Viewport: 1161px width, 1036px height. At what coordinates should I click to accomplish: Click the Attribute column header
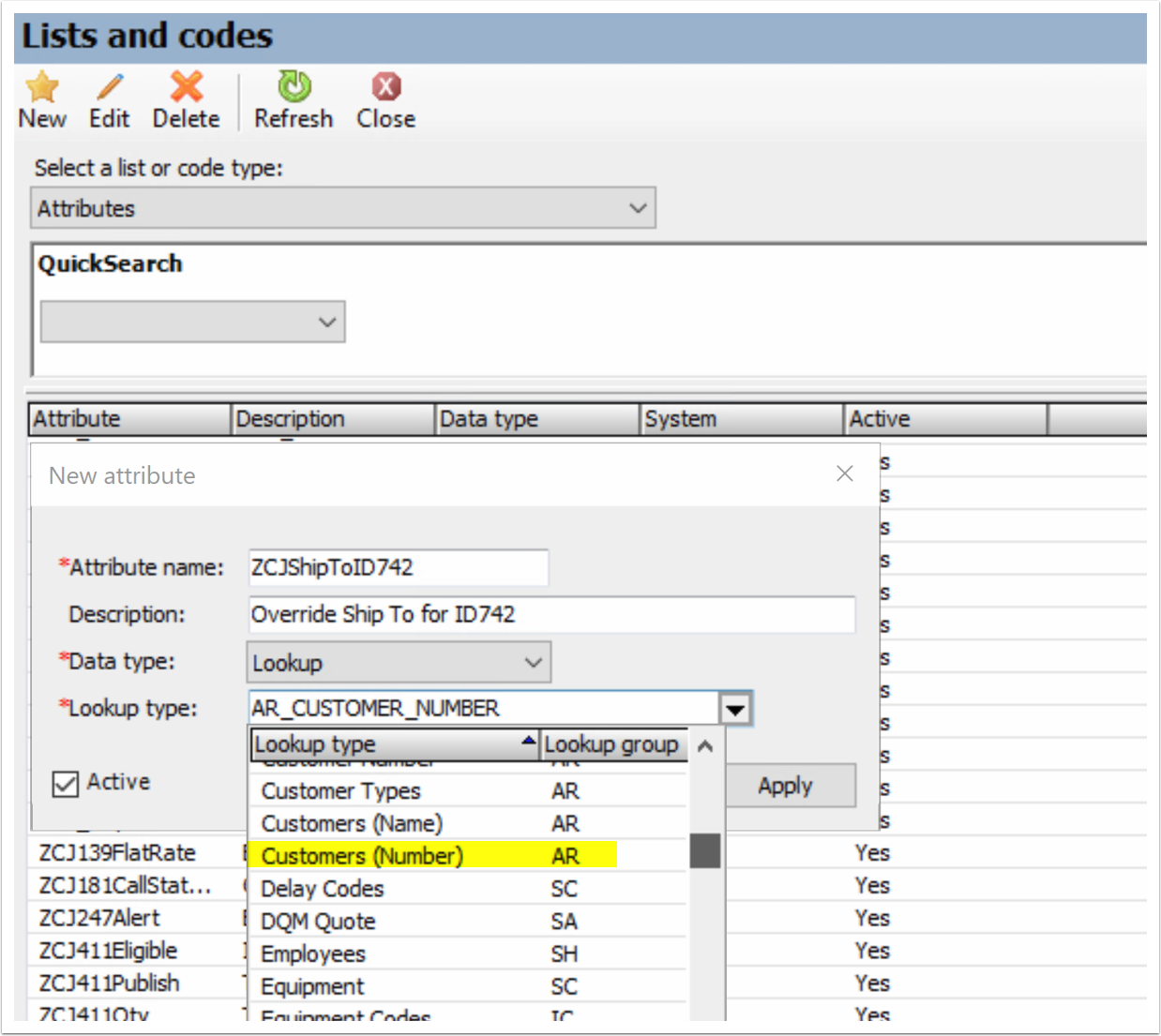129,419
